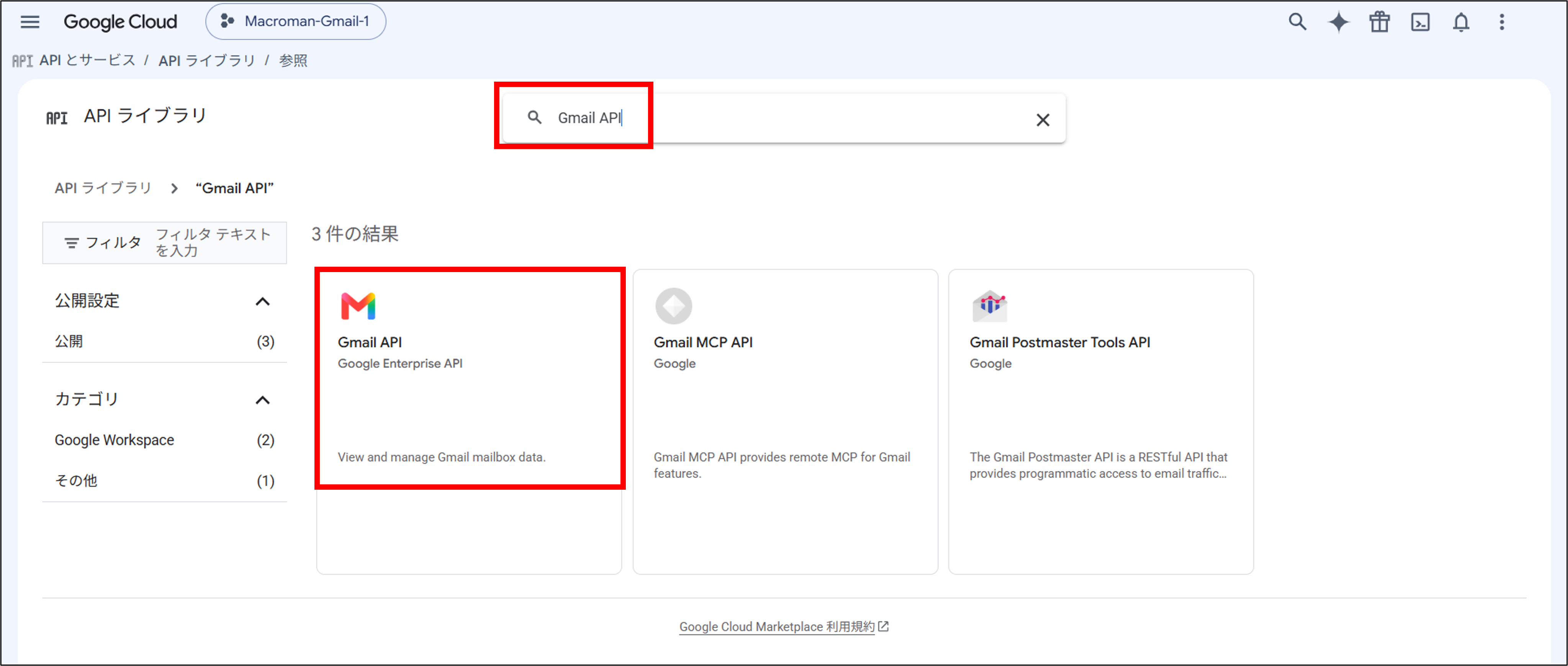Click the 参照 breadcrumb item
The width and height of the screenshot is (1568, 666).
[293, 60]
